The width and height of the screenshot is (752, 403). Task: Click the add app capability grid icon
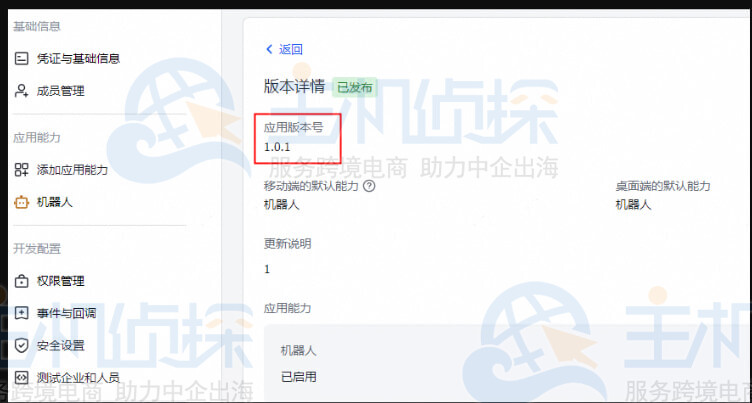click(x=22, y=169)
